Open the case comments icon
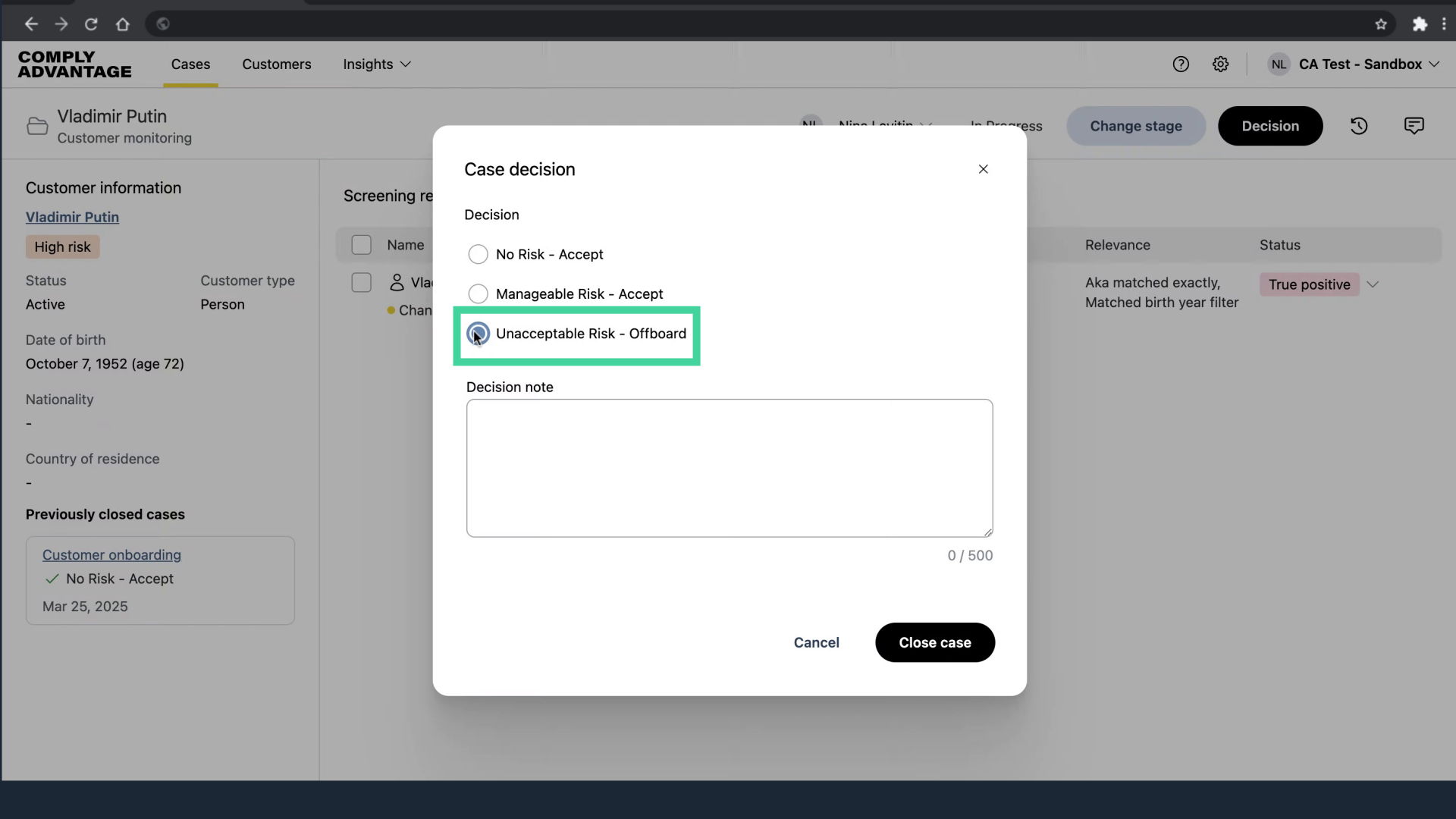 click(1414, 126)
